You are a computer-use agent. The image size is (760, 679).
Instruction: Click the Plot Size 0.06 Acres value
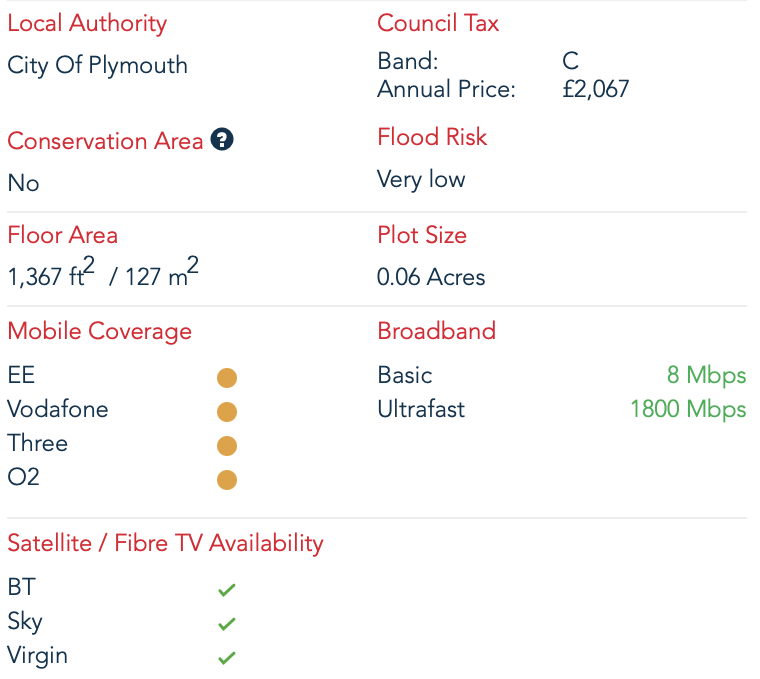tap(431, 277)
